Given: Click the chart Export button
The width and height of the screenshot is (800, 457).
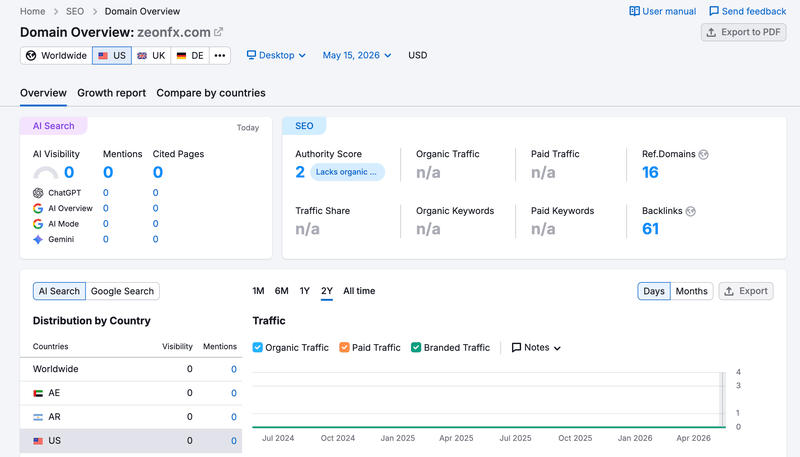Looking at the screenshot, I should pos(746,291).
